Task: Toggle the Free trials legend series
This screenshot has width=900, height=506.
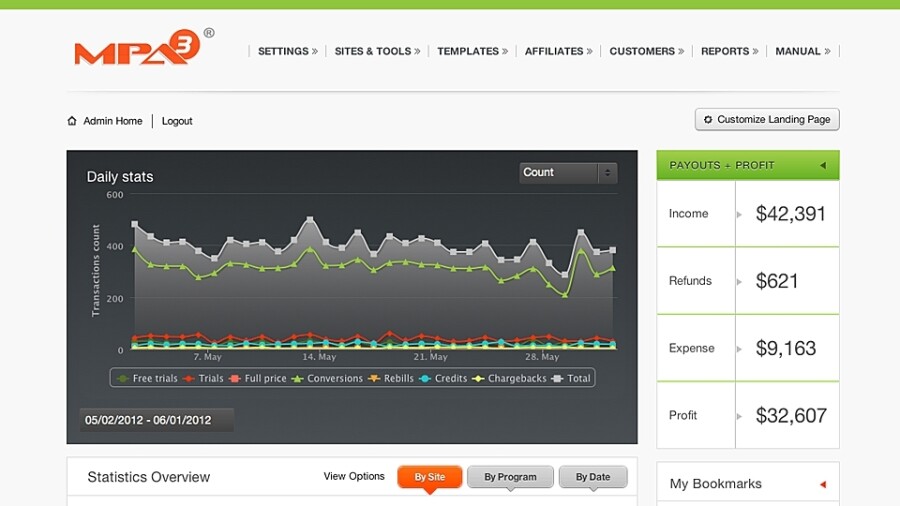Action: point(147,379)
